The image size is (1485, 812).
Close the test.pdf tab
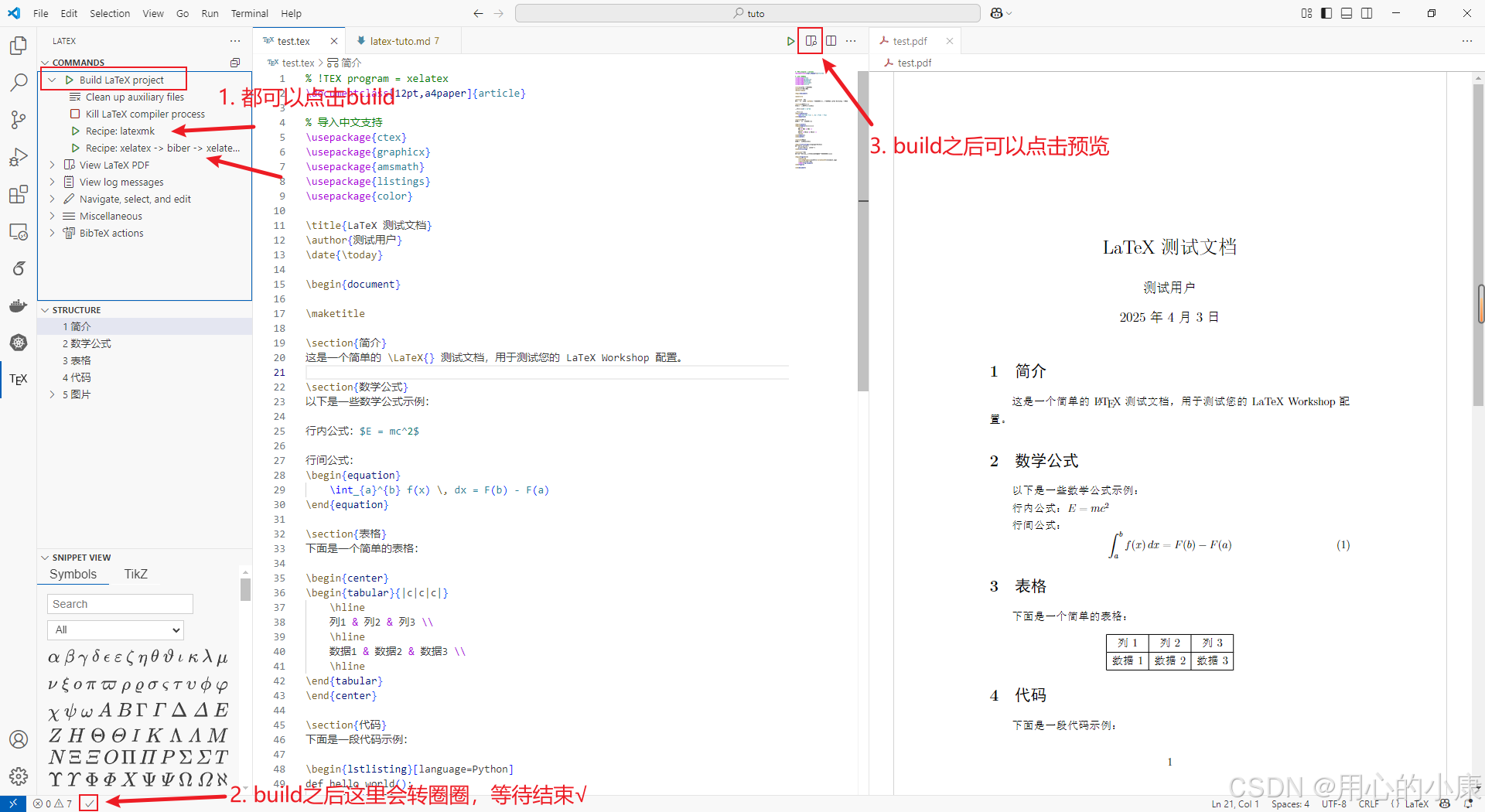point(949,41)
